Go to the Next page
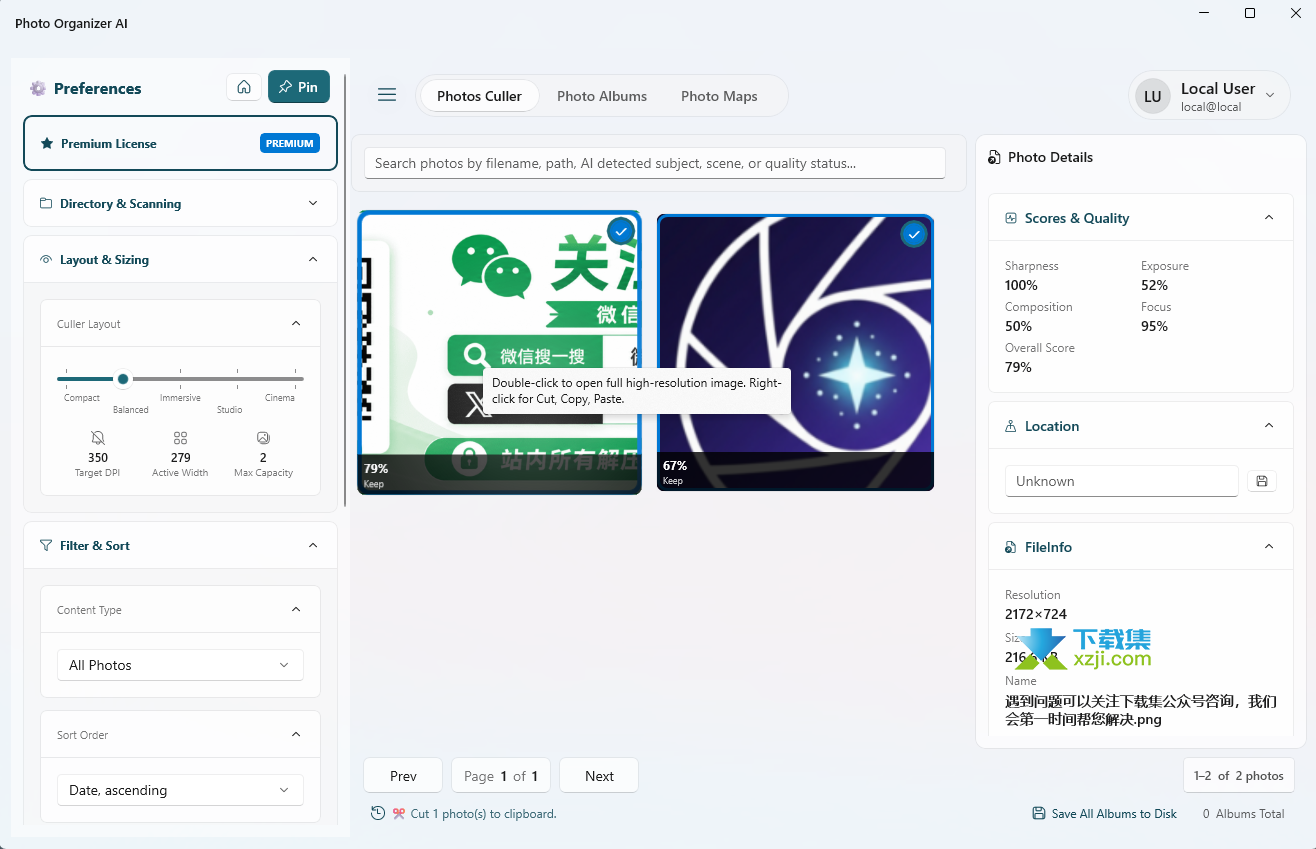This screenshot has width=1316, height=849. (x=599, y=776)
